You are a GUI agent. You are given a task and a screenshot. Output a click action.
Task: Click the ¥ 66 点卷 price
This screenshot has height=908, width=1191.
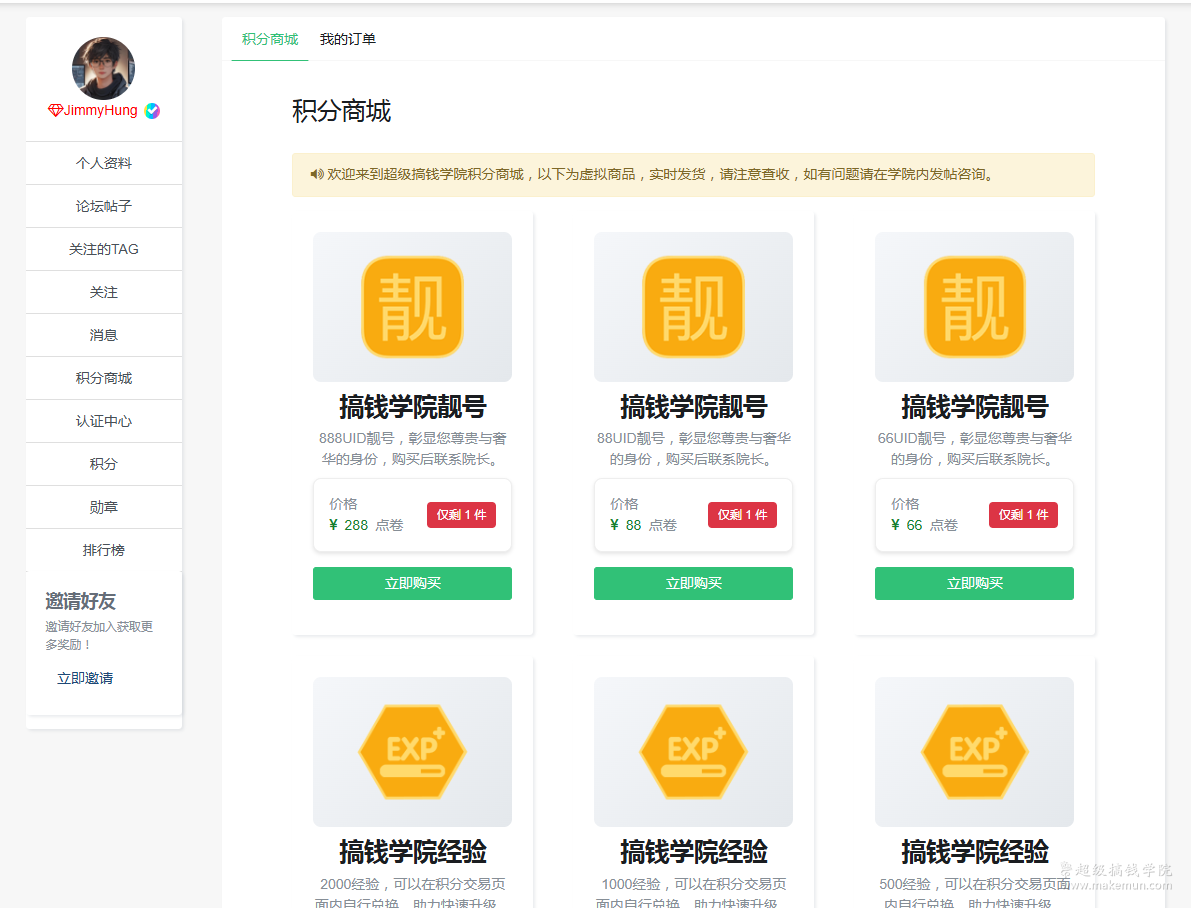click(x=924, y=525)
